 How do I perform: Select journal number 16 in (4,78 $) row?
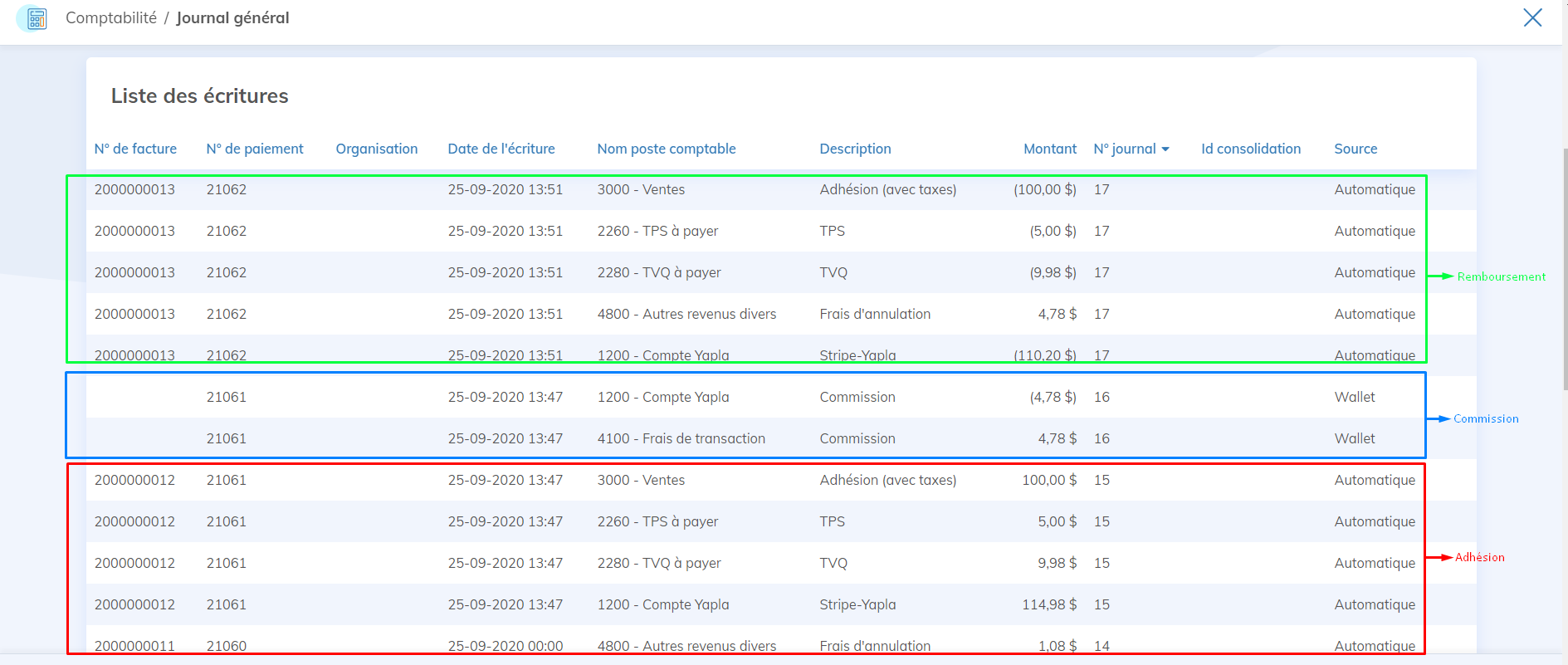[1102, 397]
